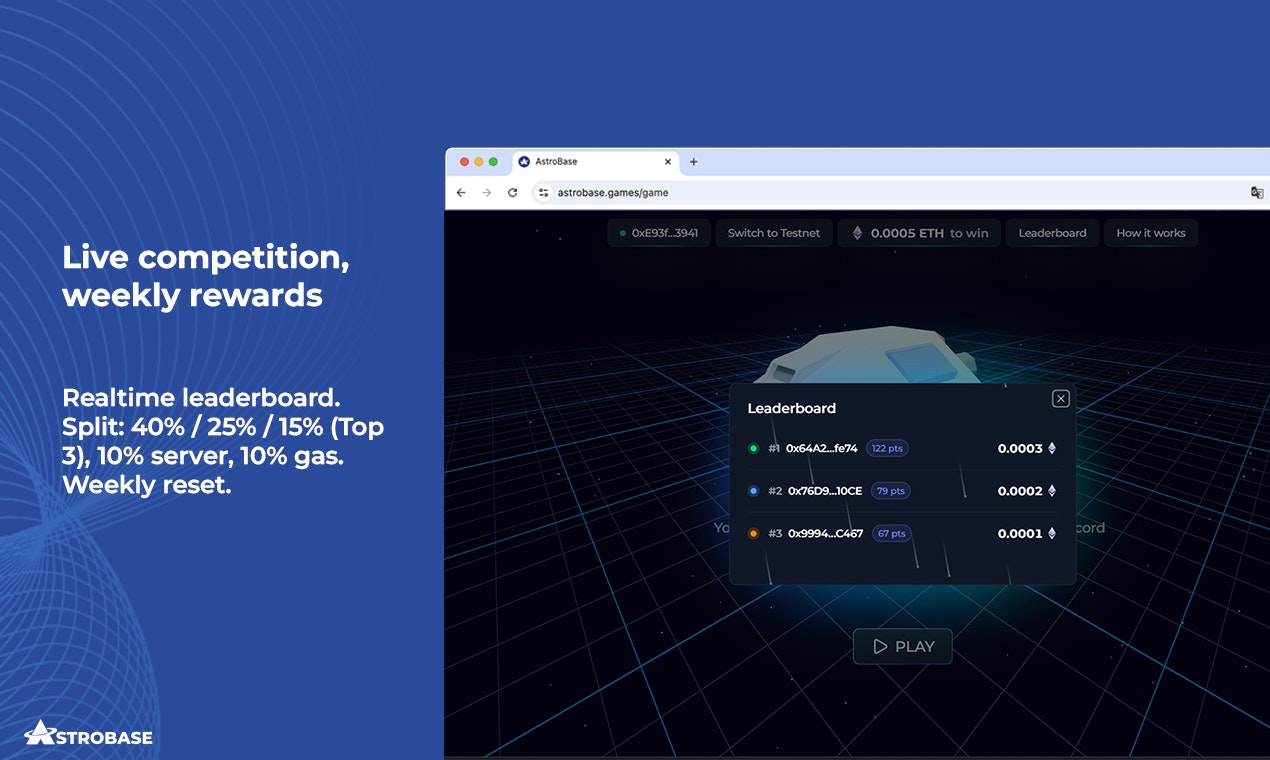Click the 0.0003 reward value
This screenshot has width=1270, height=760.
click(x=1020, y=449)
